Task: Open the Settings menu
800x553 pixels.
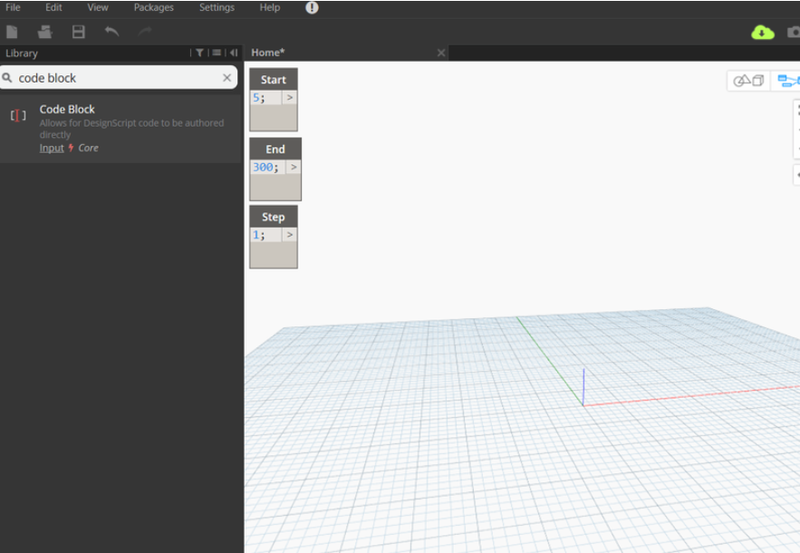Action: pyautogui.click(x=217, y=8)
